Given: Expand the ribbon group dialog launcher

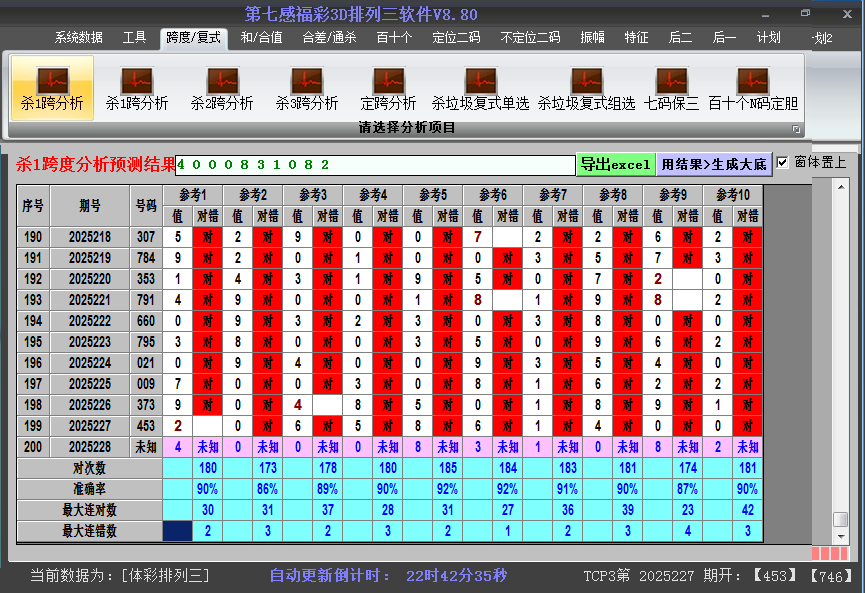Looking at the screenshot, I should click(796, 129).
